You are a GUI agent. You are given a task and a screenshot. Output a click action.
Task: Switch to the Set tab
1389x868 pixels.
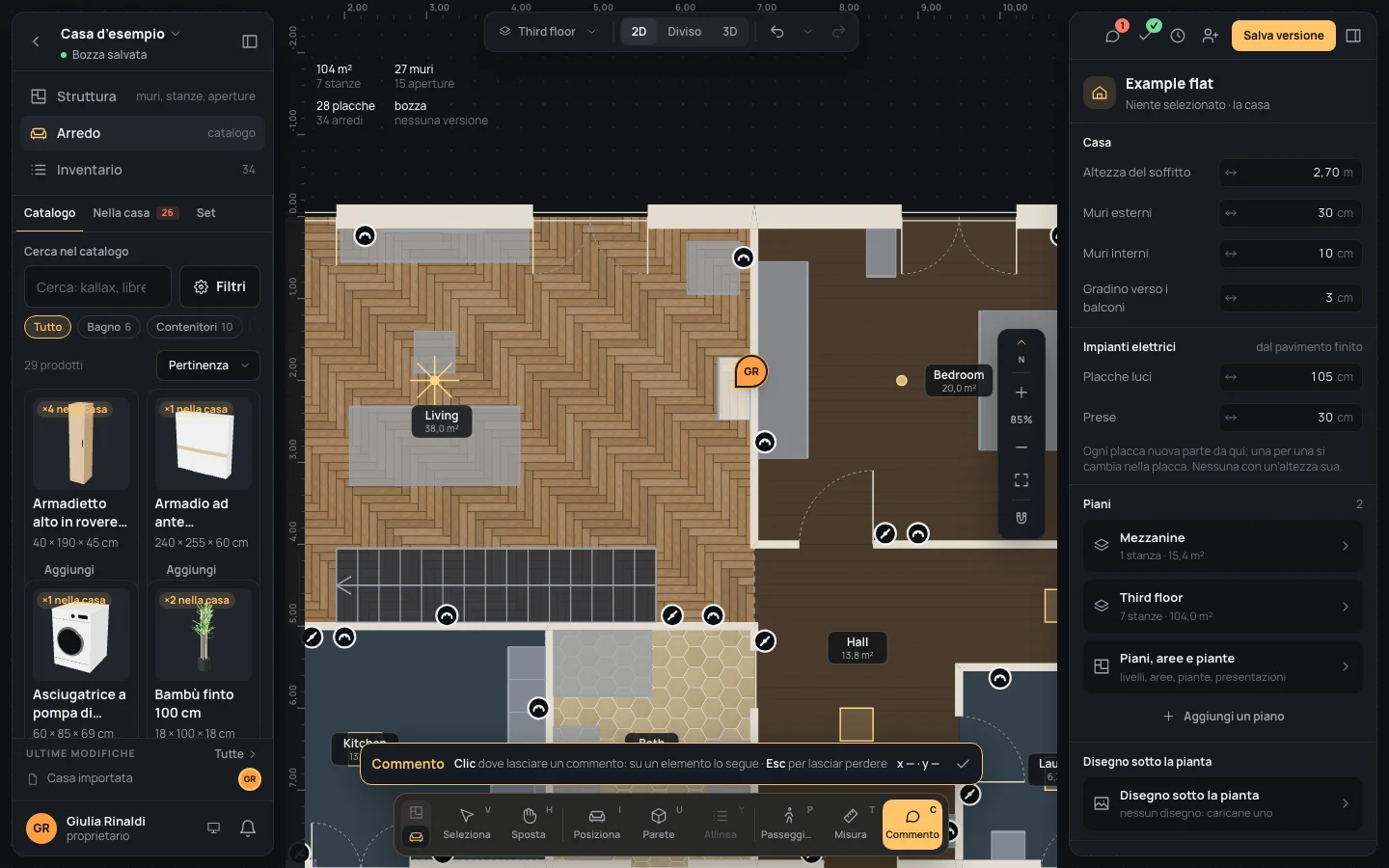[x=206, y=213]
